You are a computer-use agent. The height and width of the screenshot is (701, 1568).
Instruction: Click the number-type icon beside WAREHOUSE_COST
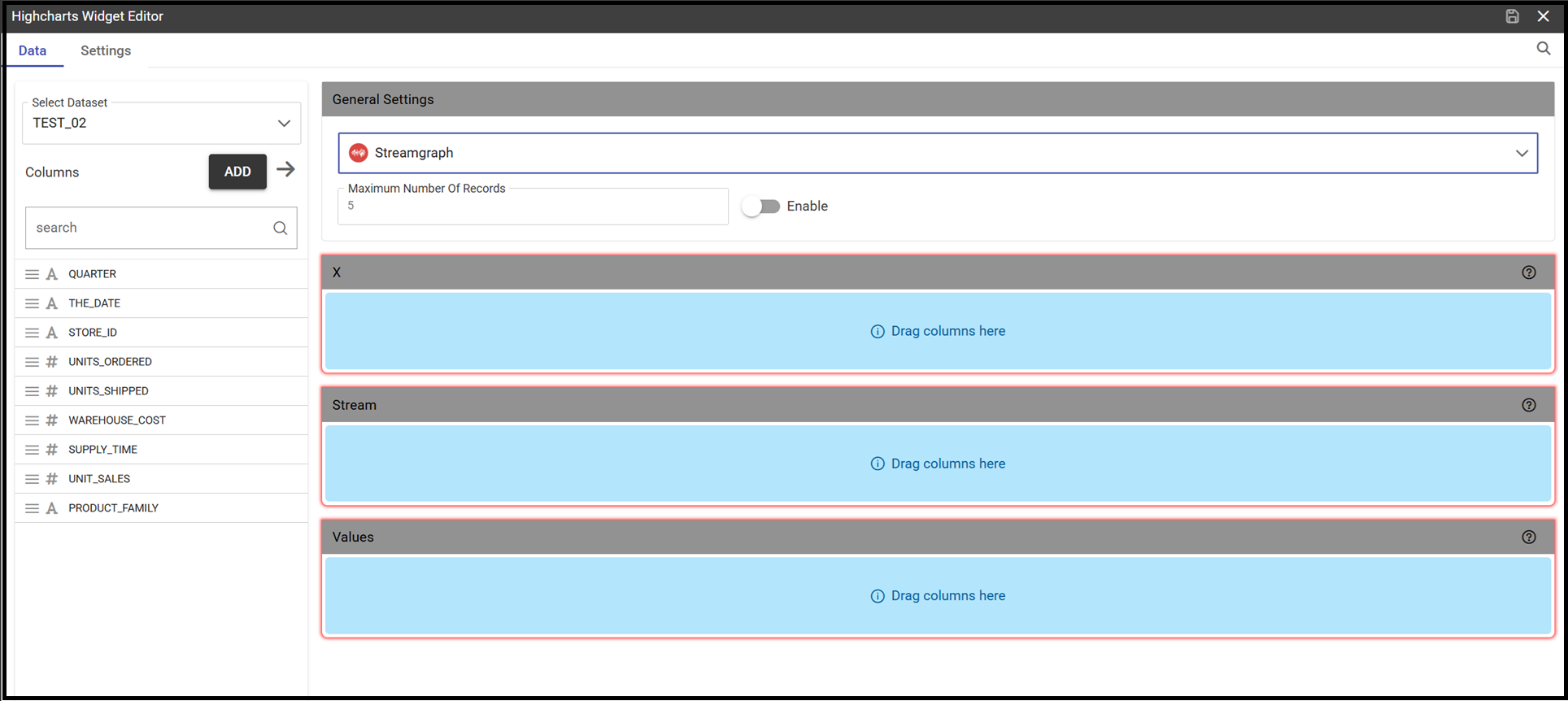52,420
